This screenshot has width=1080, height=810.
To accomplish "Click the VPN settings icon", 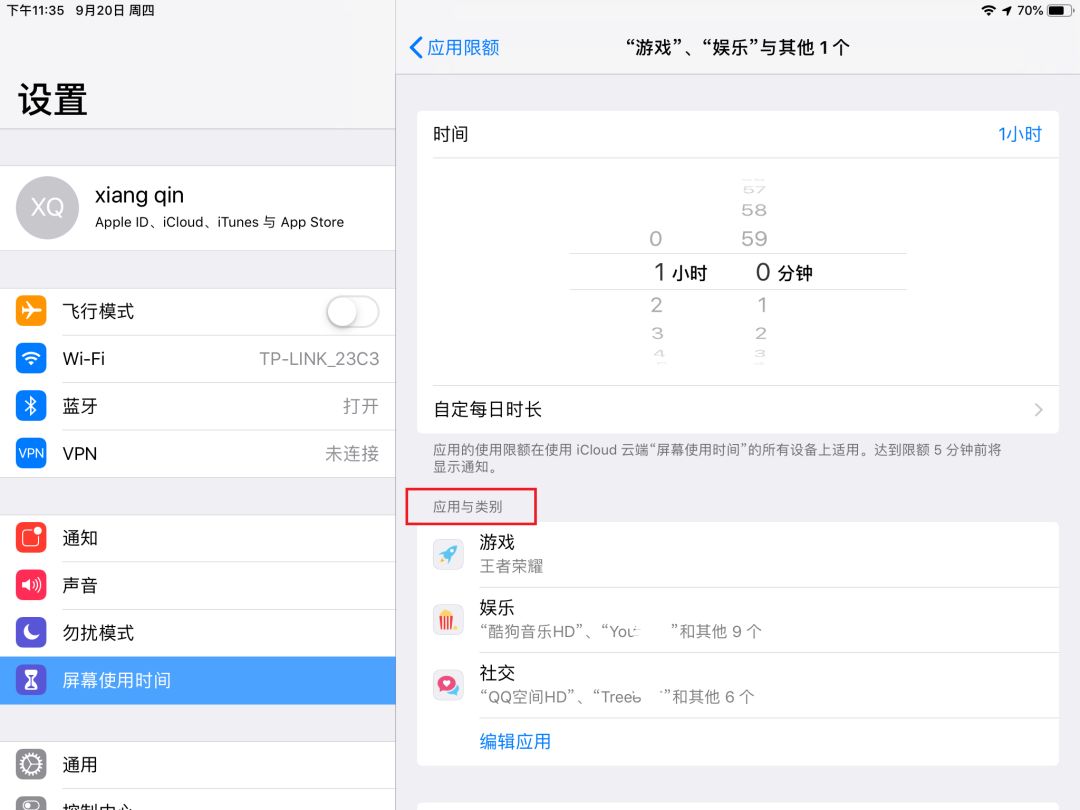I will [31, 454].
